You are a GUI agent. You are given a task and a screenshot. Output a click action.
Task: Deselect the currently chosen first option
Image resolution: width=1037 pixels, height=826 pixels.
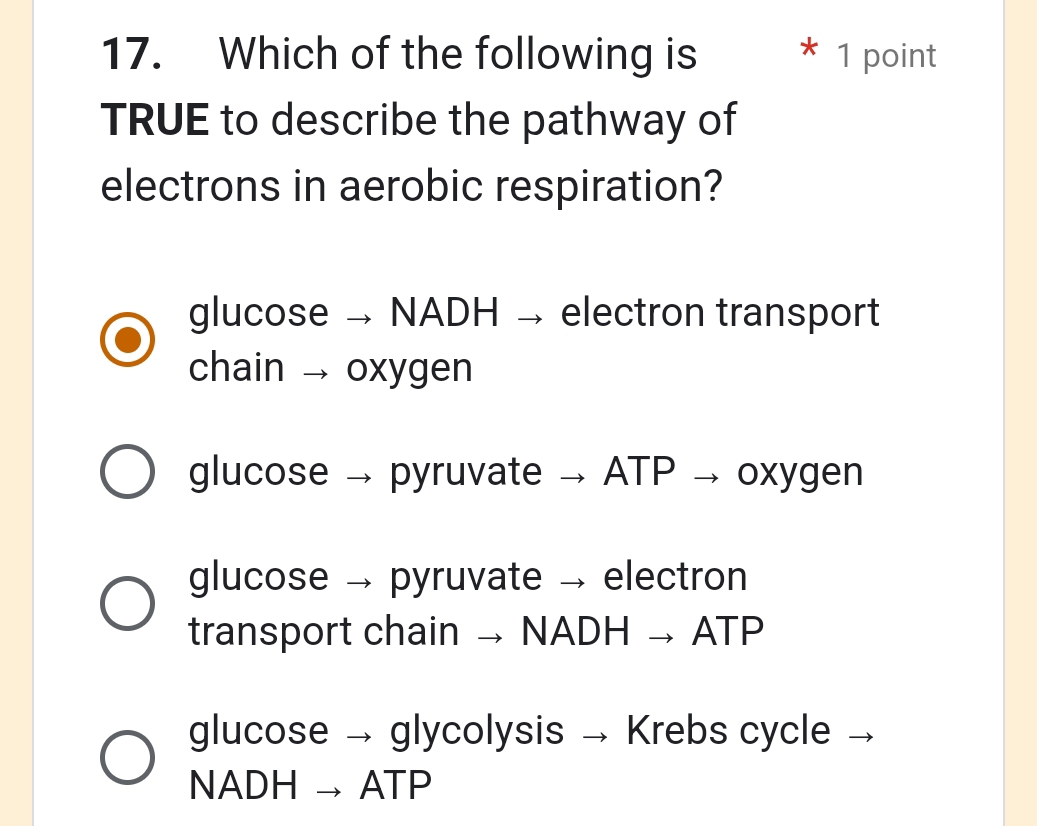(128, 339)
